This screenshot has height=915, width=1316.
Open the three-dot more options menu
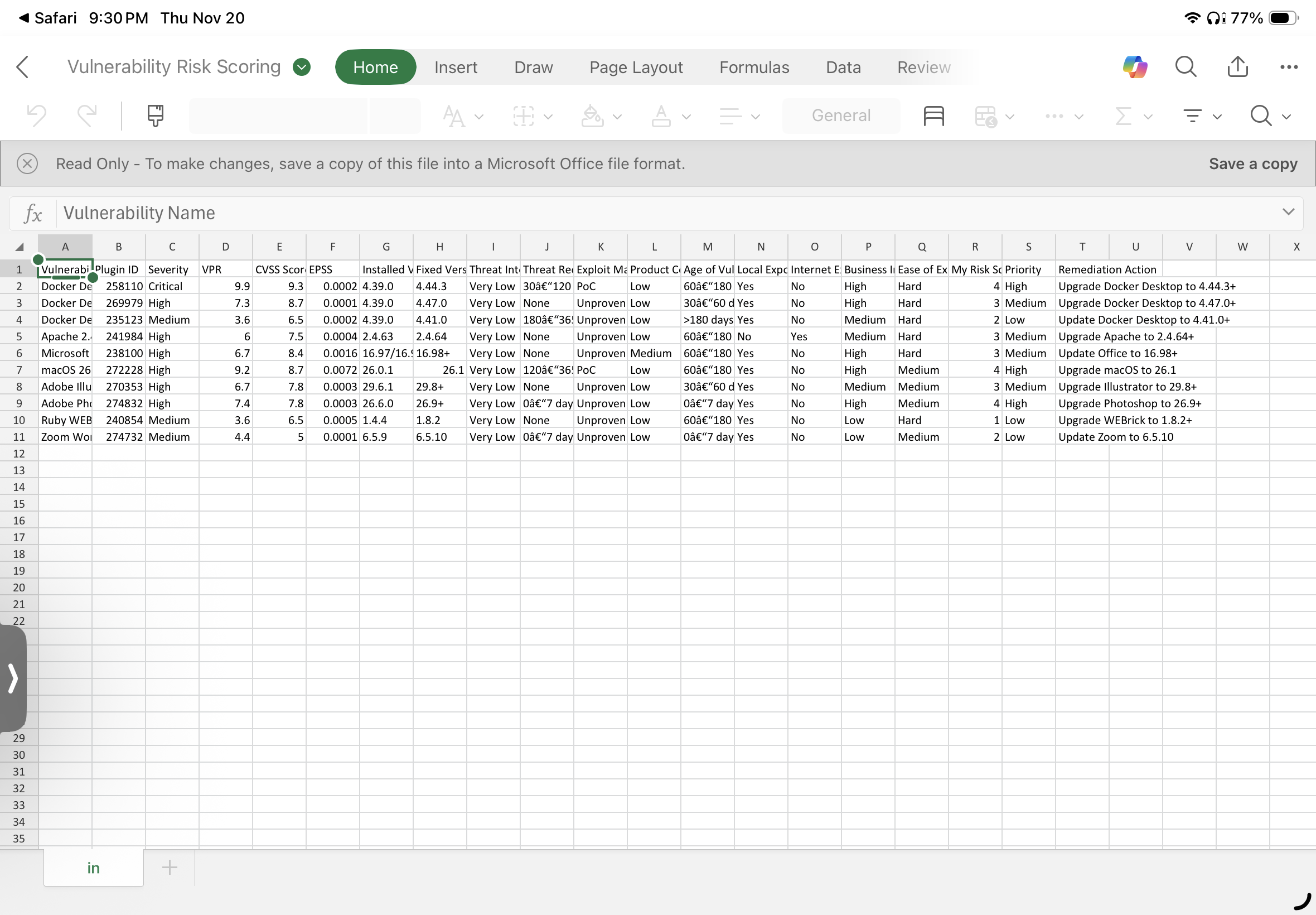pos(1289,67)
